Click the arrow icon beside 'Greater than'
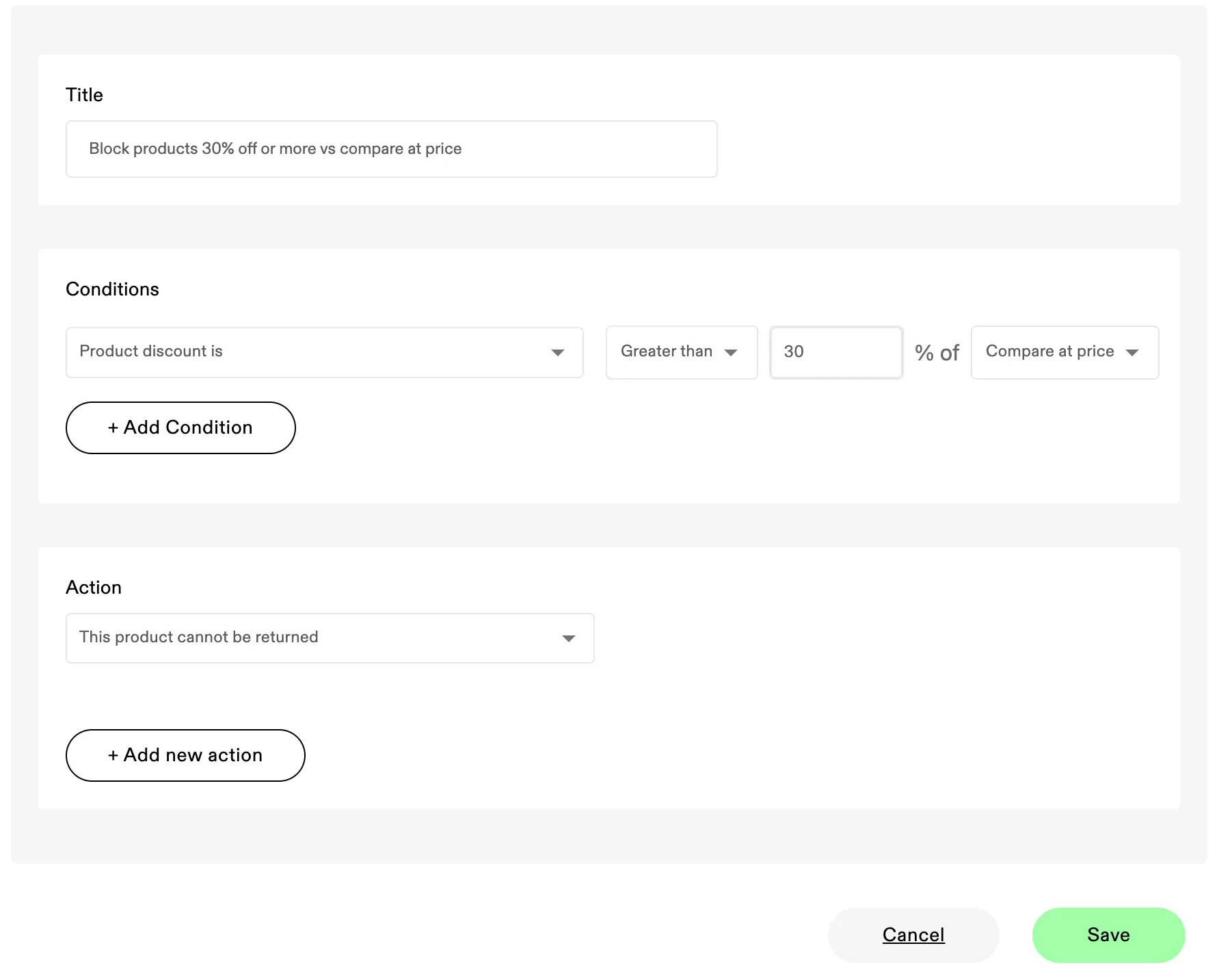 tap(731, 353)
